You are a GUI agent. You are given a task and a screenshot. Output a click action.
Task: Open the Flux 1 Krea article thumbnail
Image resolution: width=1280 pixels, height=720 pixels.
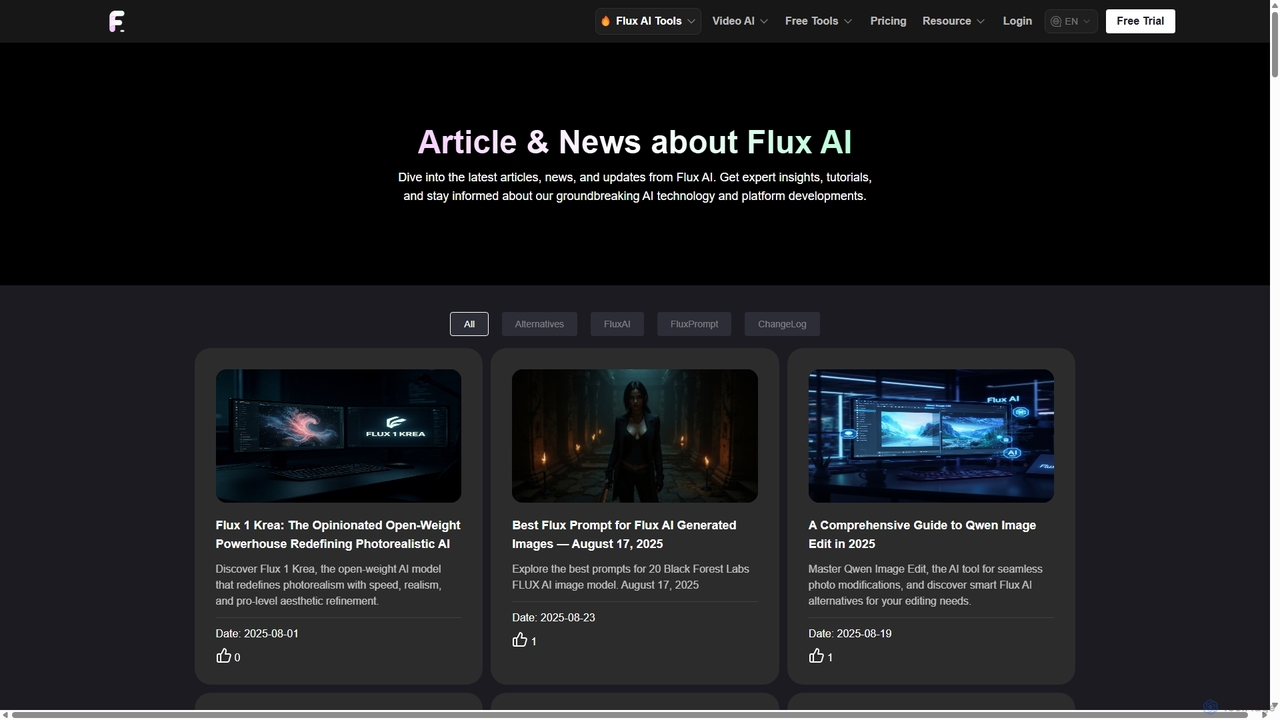click(338, 436)
